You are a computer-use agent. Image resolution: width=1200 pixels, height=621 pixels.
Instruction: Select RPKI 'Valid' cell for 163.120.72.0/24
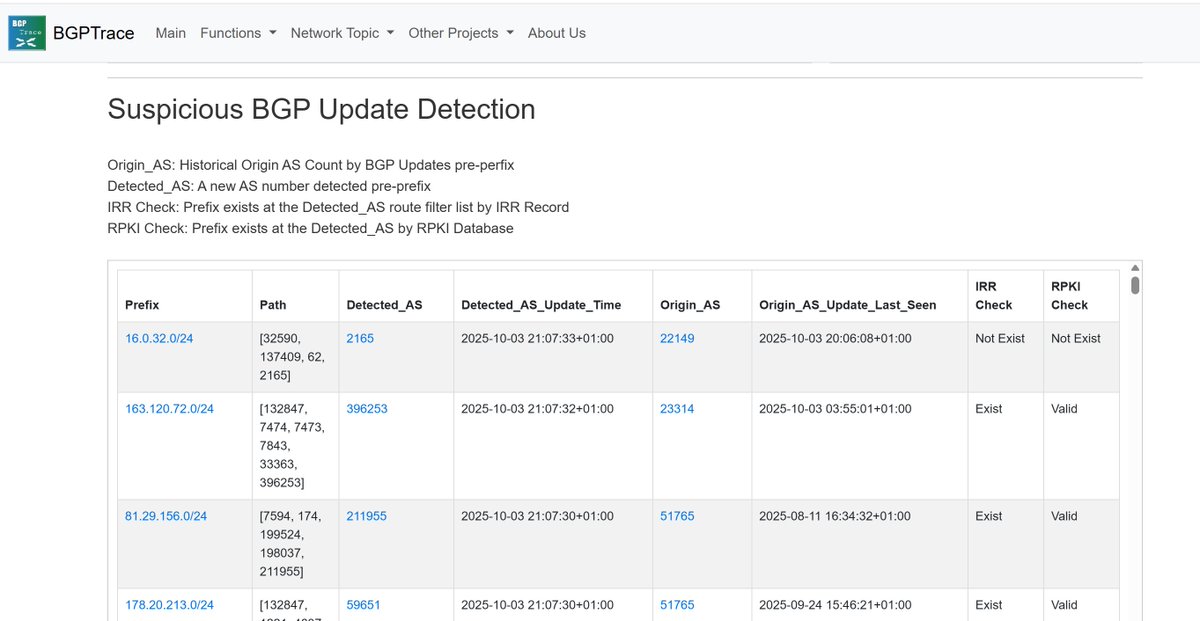click(1082, 446)
